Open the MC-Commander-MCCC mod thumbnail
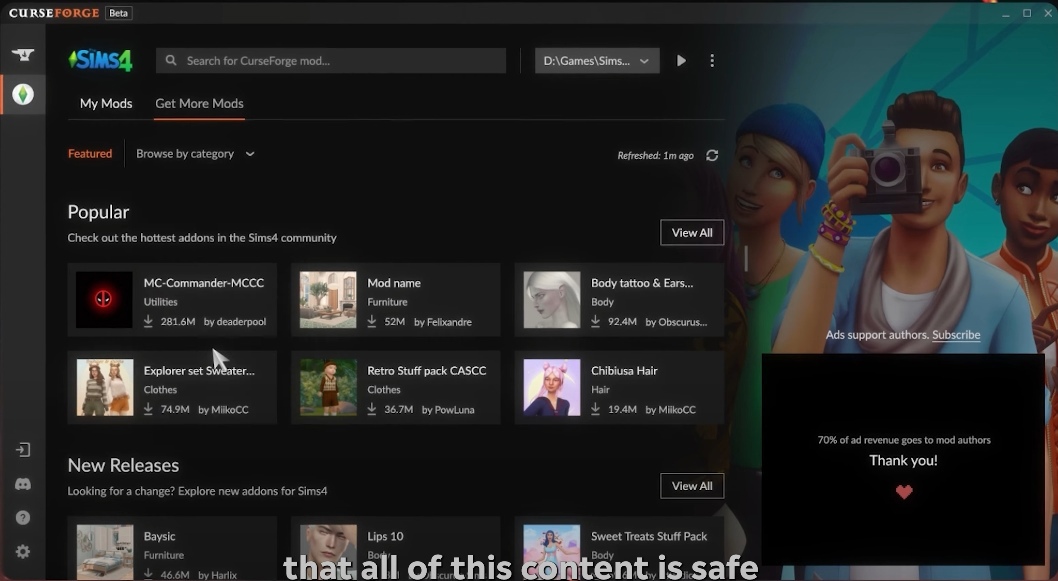 [x=104, y=300]
